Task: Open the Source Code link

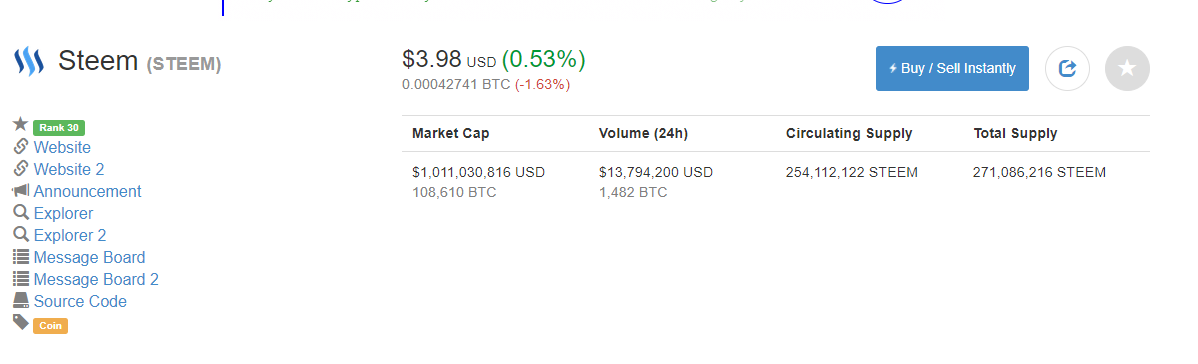Action: coord(80,302)
